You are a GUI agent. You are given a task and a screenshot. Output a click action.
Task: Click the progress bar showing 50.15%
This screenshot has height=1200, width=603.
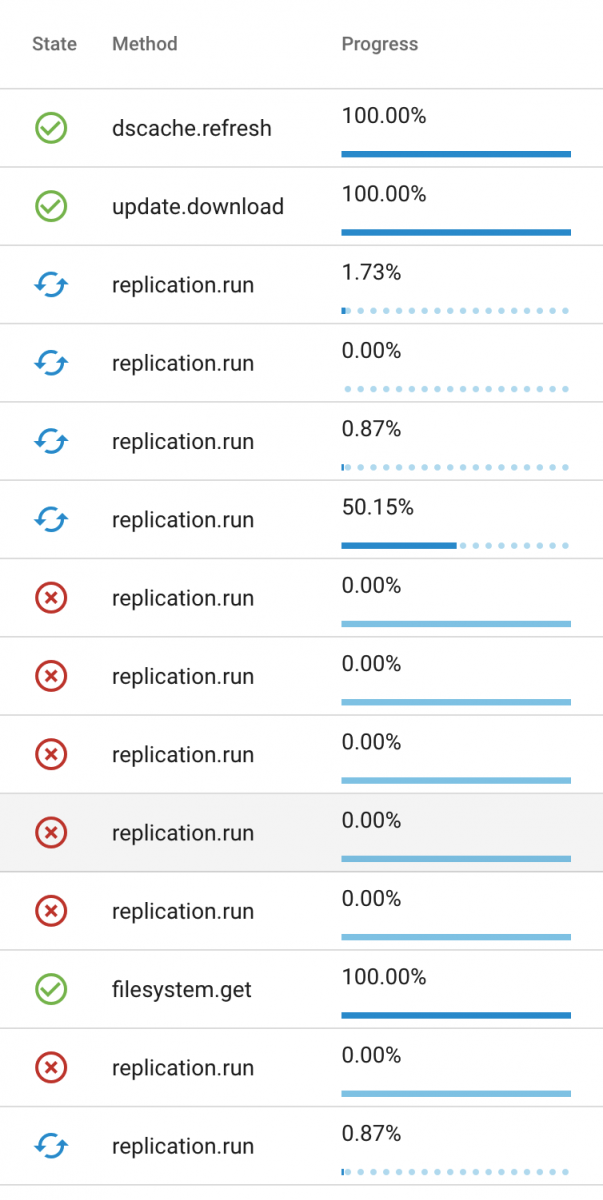click(x=456, y=546)
